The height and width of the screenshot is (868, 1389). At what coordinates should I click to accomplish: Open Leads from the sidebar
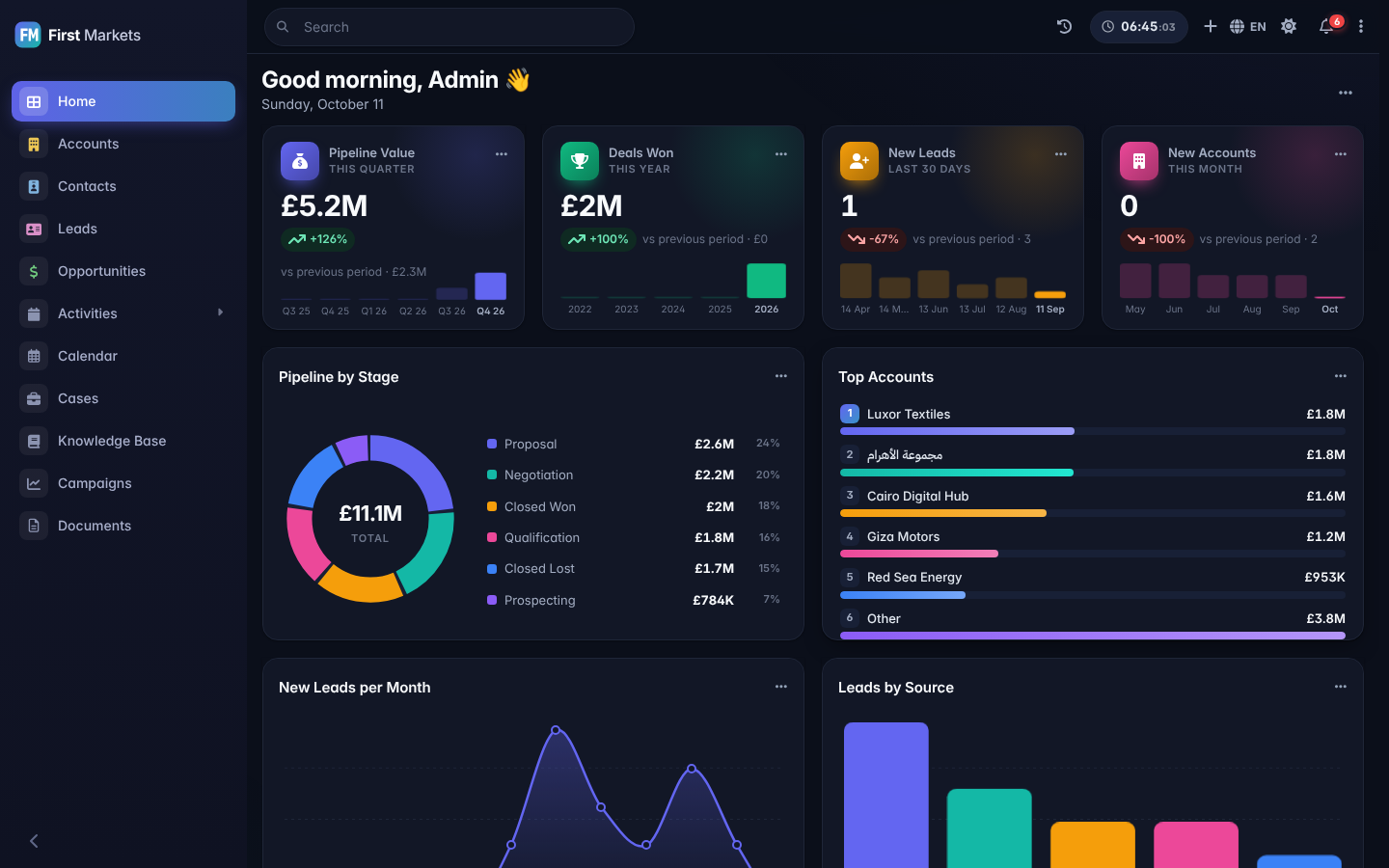123,229
